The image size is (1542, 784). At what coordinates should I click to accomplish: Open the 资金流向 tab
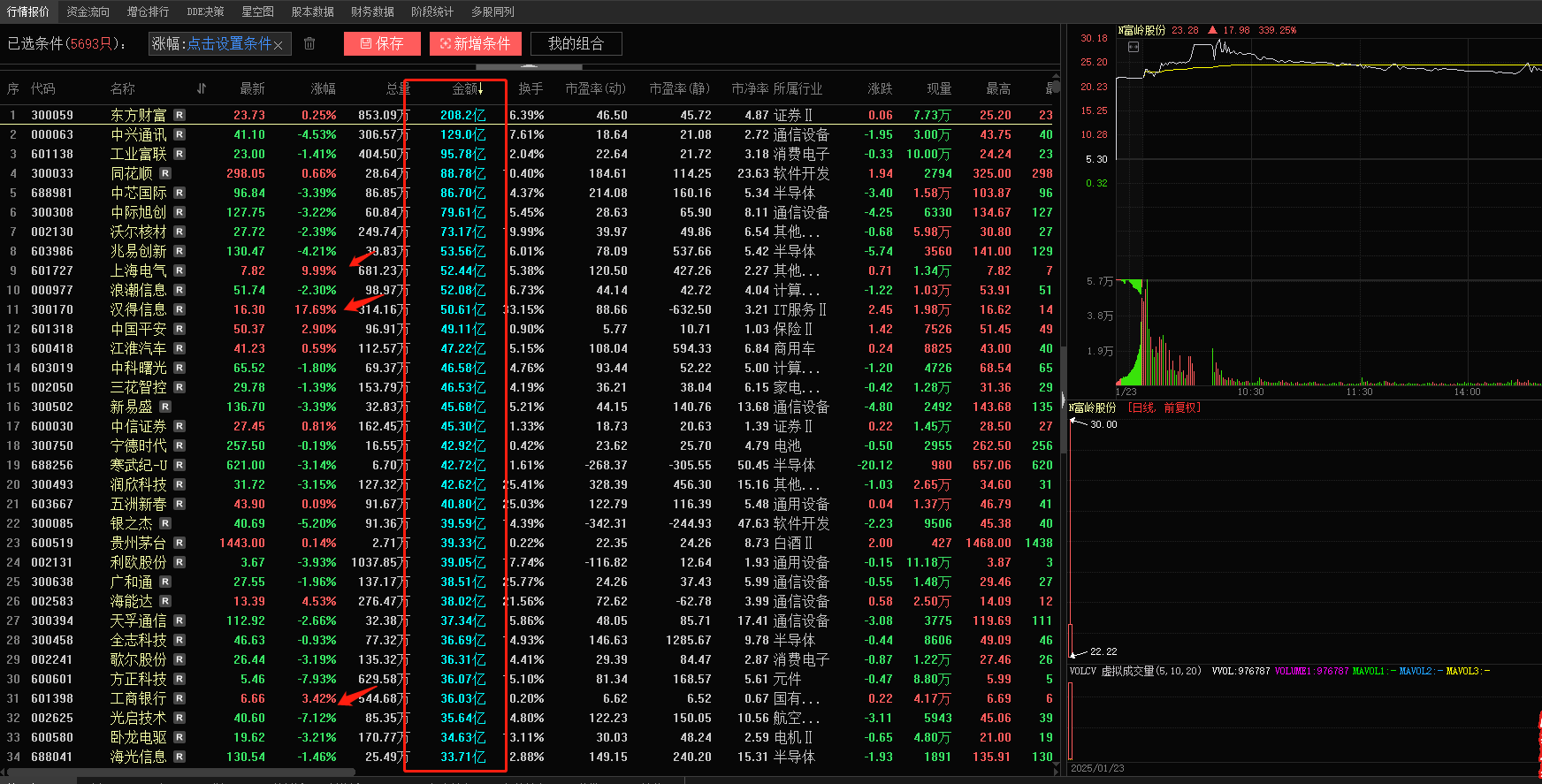tap(88, 11)
